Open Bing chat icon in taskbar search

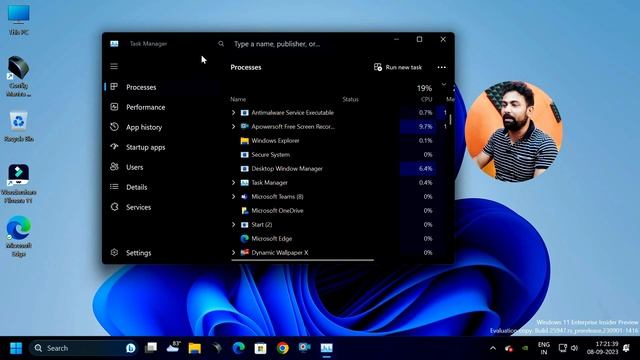[x=131, y=348]
